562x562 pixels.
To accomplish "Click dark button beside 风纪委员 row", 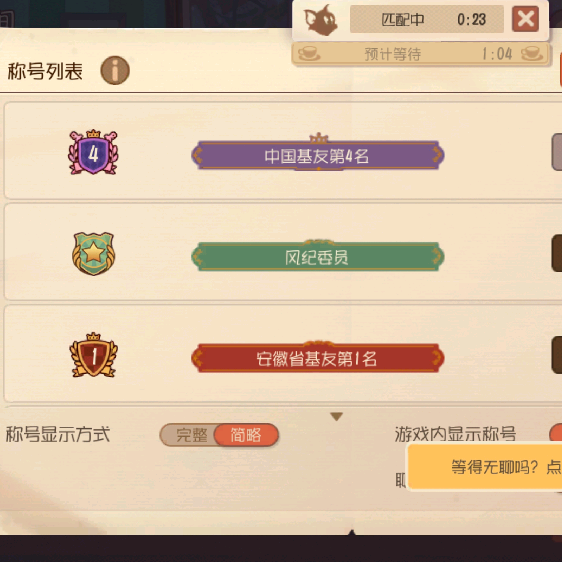I will [x=557, y=253].
